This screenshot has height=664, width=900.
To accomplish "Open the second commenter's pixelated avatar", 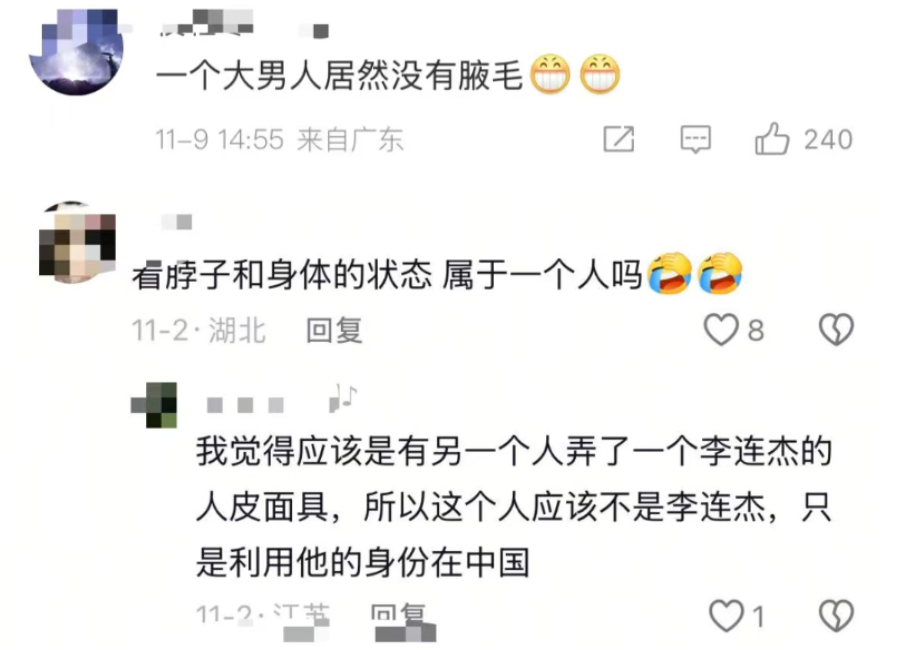I will [x=77, y=242].
